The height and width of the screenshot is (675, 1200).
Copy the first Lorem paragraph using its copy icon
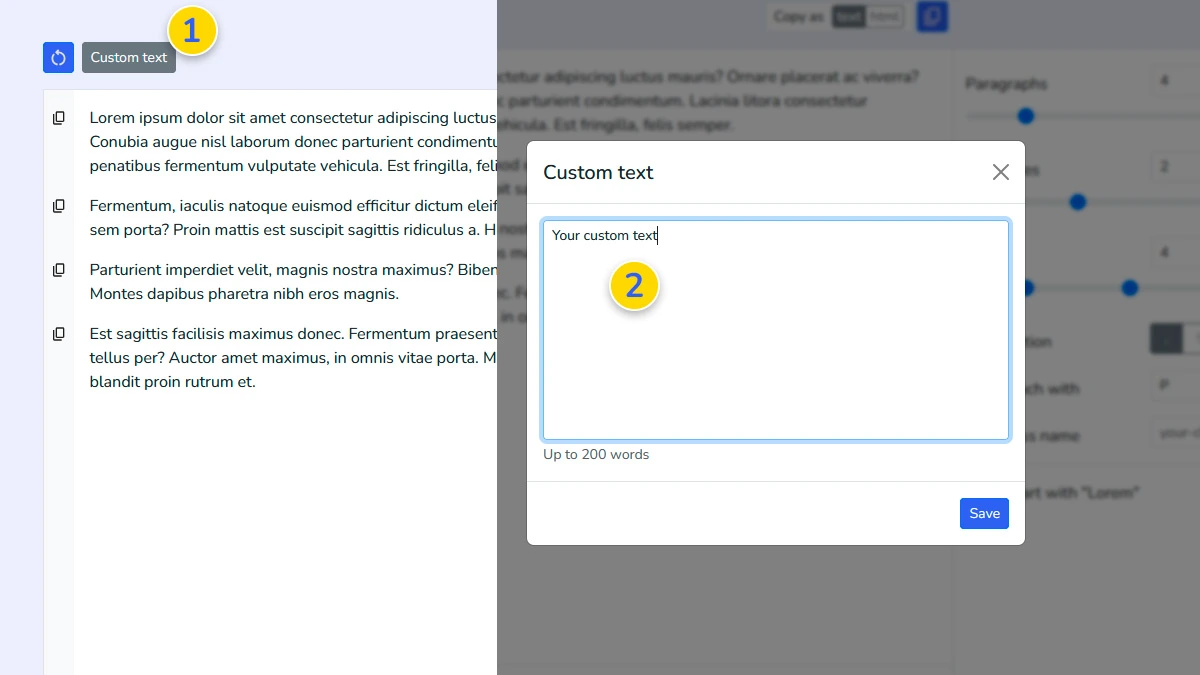(x=58, y=117)
